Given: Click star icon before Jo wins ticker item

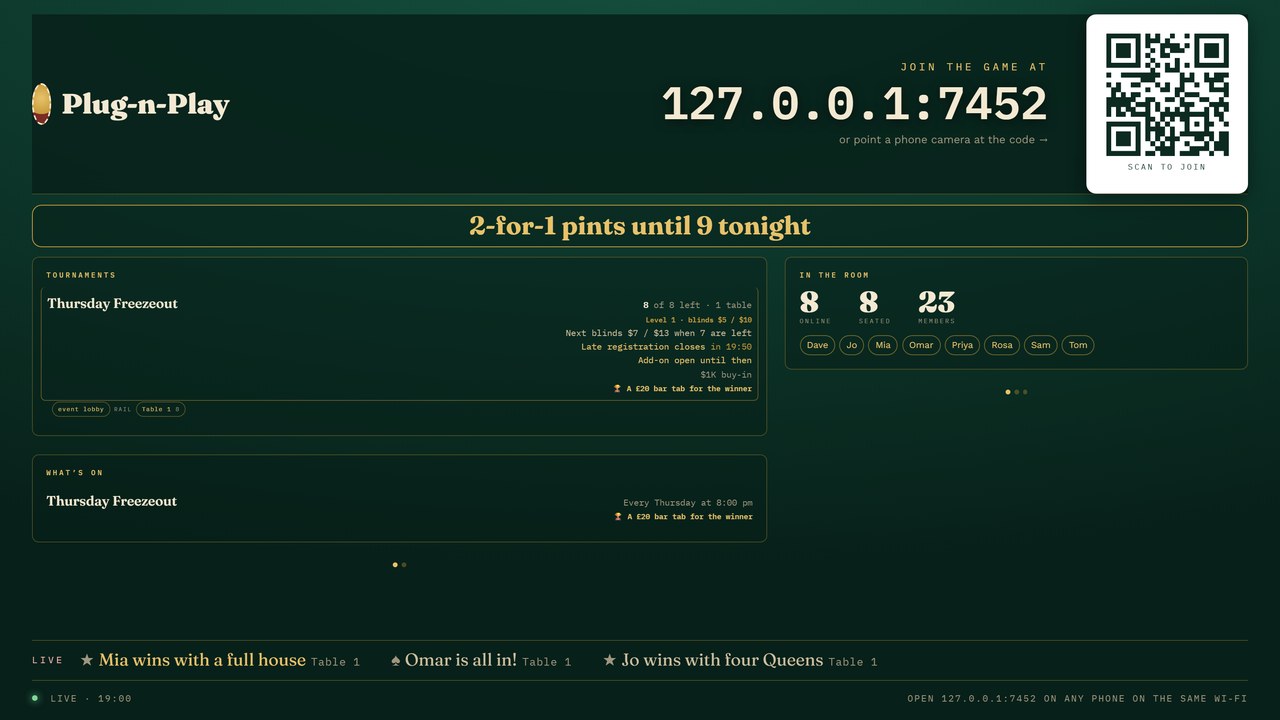Looking at the screenshot, I should click(610, 660).
